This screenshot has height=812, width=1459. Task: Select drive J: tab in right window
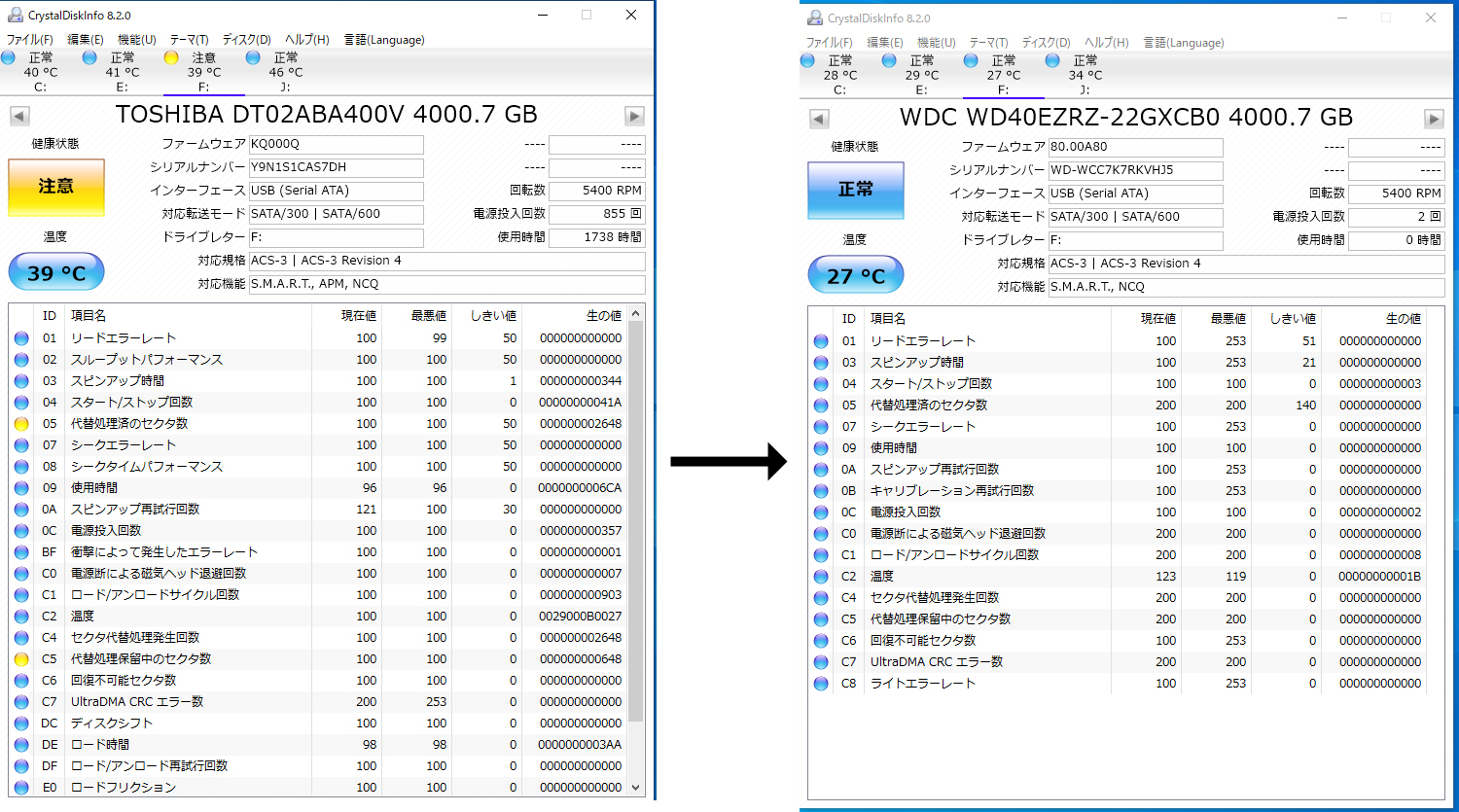[x=1085, y=75]
